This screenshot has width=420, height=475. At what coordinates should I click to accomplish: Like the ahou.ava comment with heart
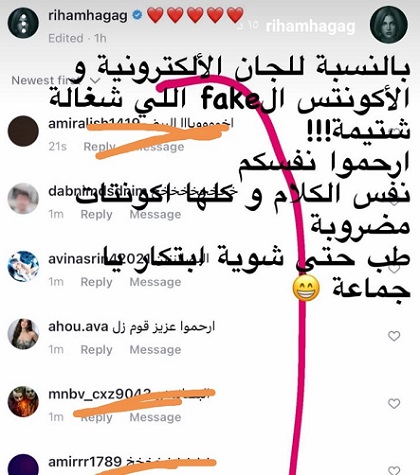394,336
